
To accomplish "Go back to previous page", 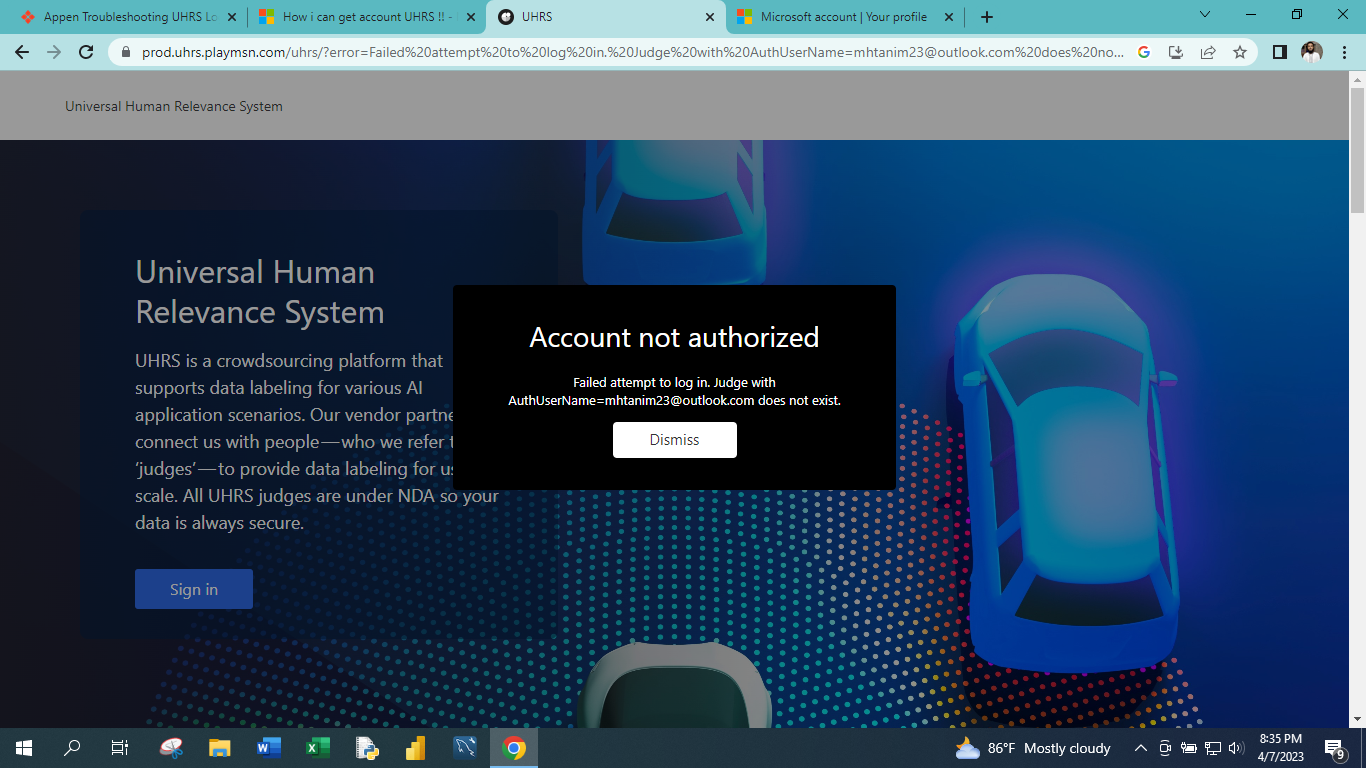I will 22,52.
